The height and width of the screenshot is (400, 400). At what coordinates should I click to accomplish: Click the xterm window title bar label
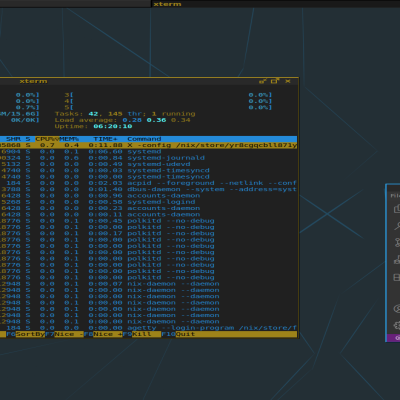pyautogui.click(x=33, y=81)
